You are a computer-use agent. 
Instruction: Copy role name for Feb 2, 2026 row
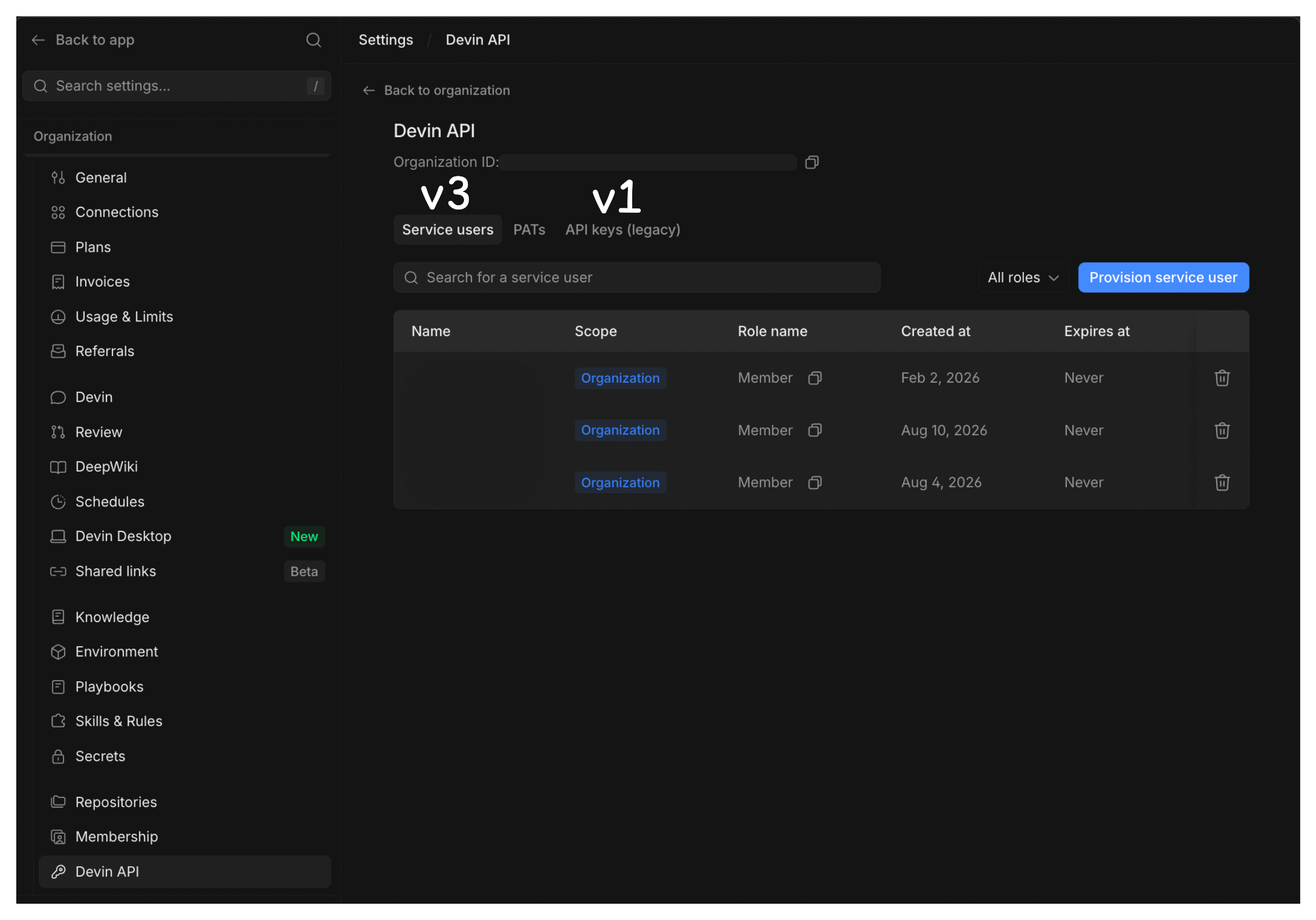[815, 378]
